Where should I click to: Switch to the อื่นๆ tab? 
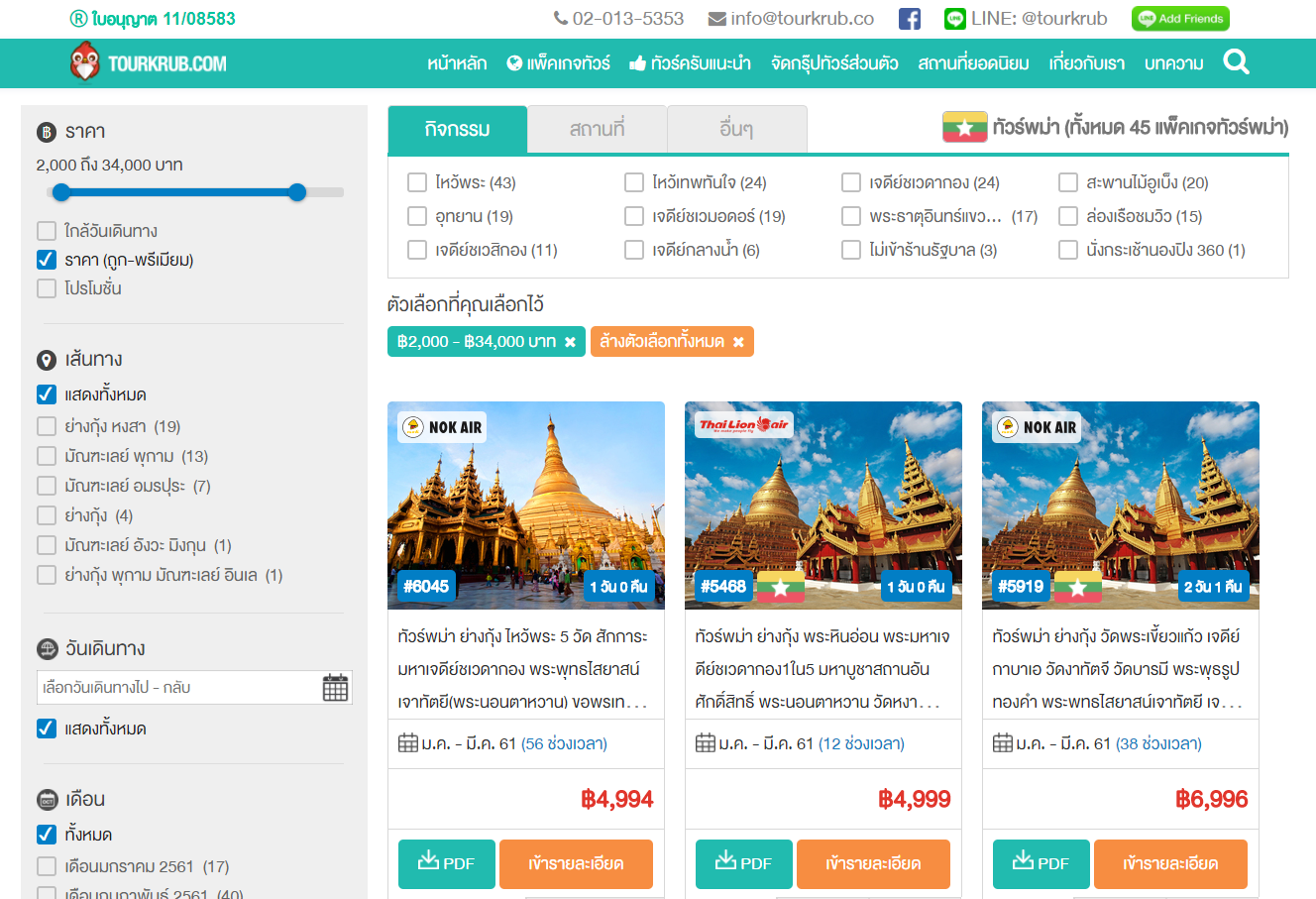click(736, 129)
